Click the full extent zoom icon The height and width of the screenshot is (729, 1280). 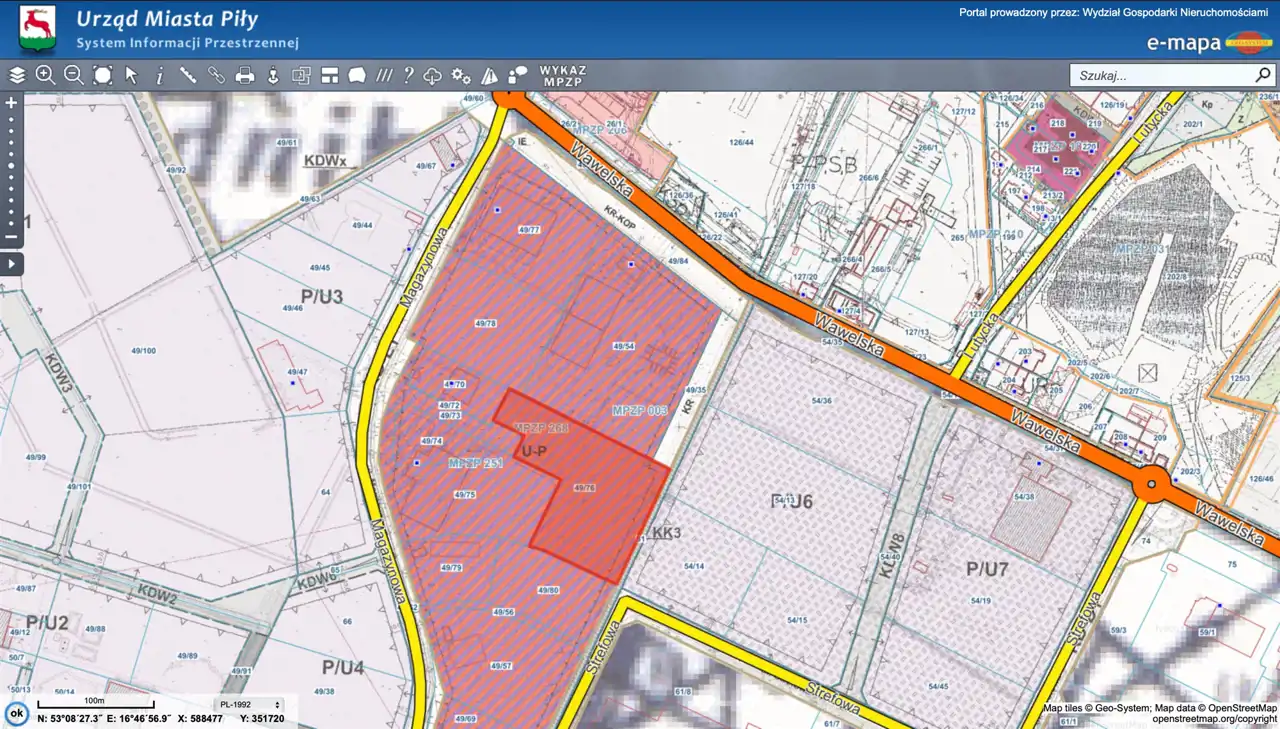[x=103, y=75]
